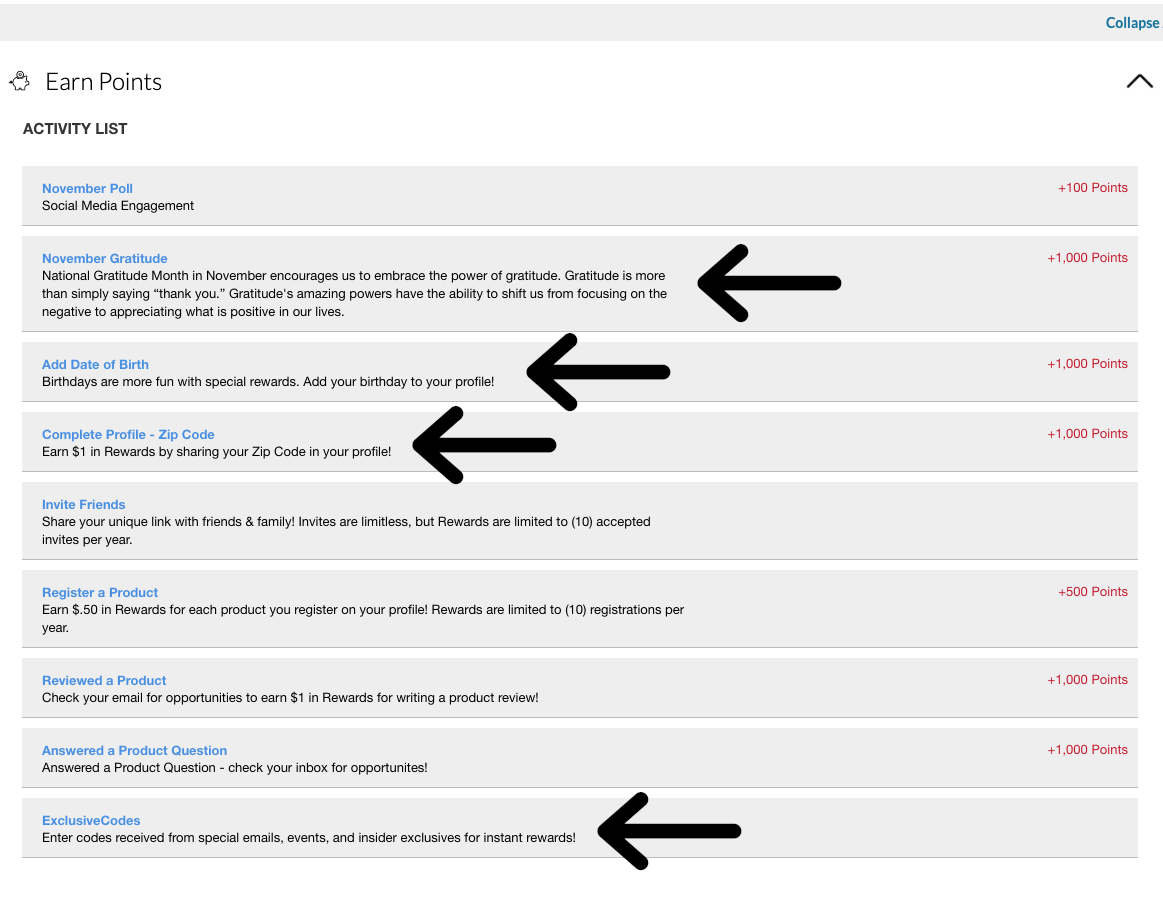Open the November Poll activity

coord(87,188)
